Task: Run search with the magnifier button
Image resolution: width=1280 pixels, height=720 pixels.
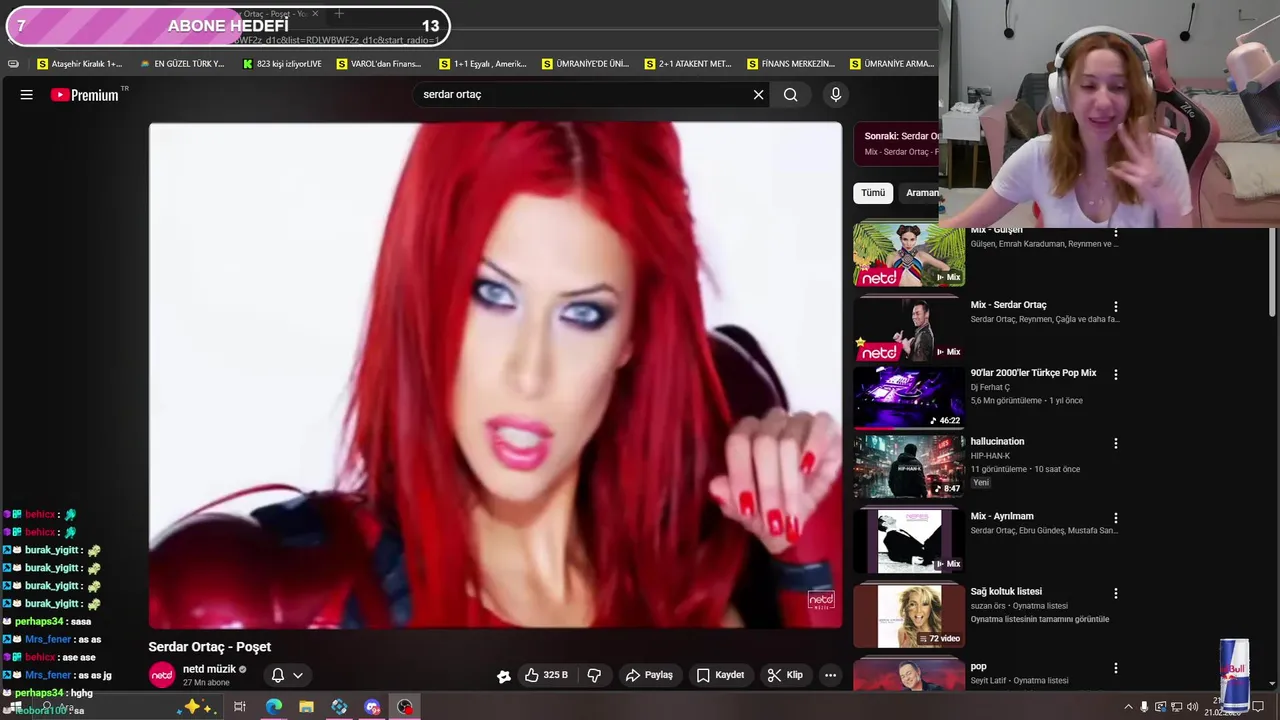Action: tap(791, 95)
